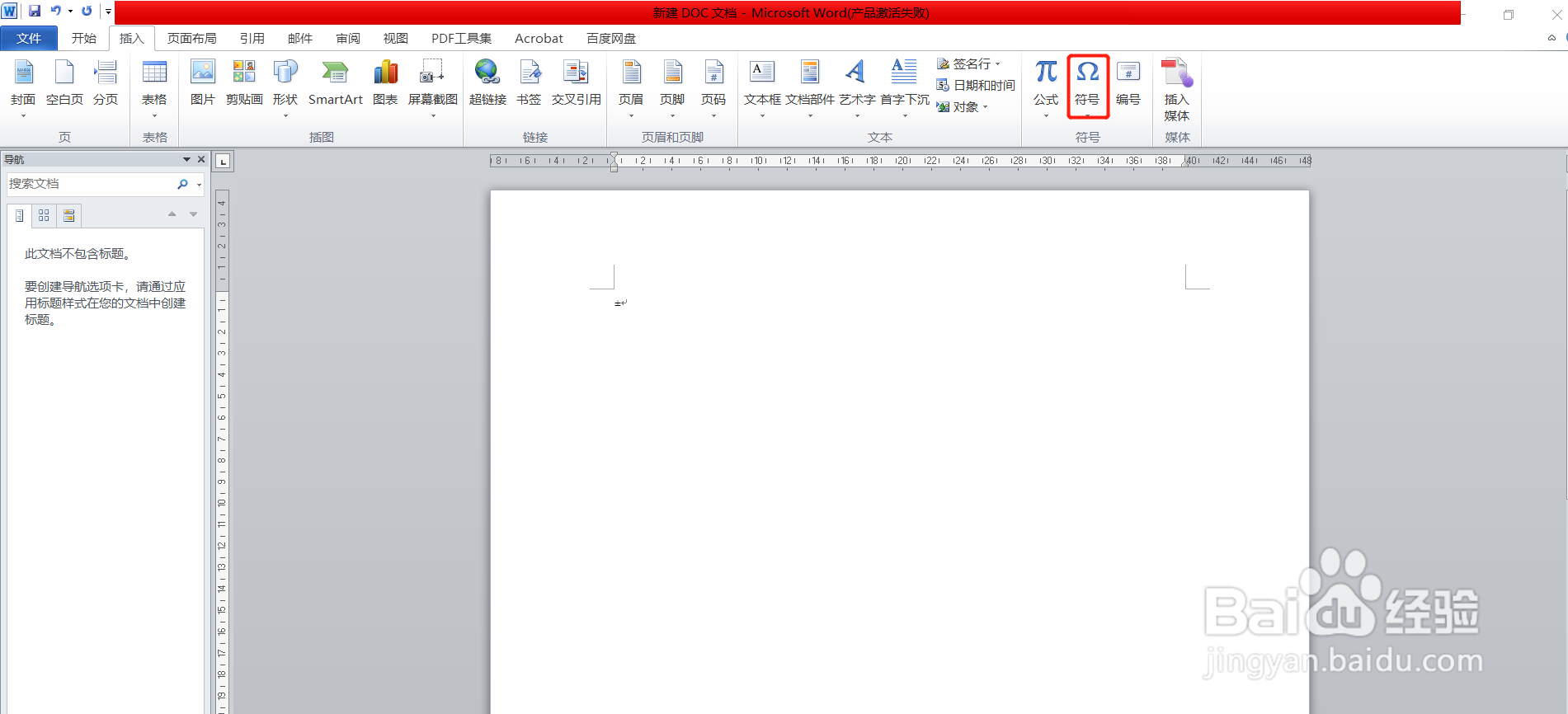Viewport: 1568px width, 714px height.
Task: Switch to Review (审阅) tab
Action: click(347, 38)
